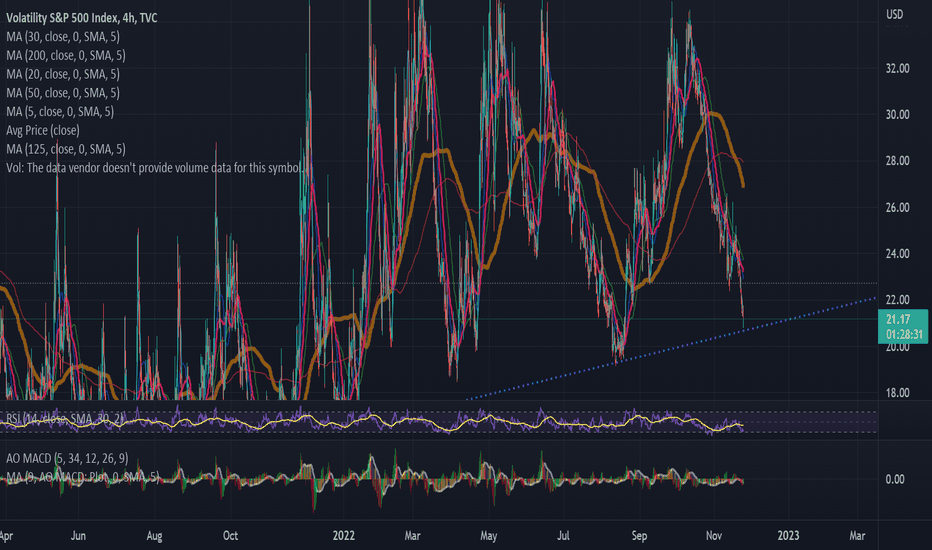Click the RSI indicator legend label

pos(64,419)
